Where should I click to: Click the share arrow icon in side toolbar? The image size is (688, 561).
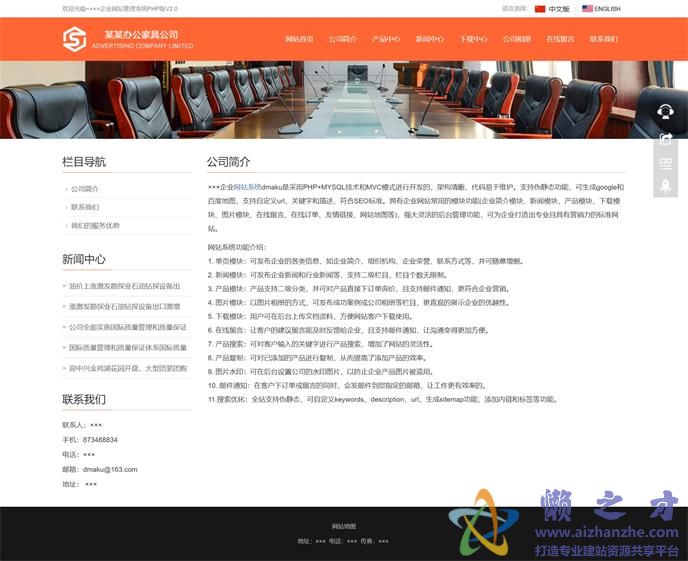tap(666, 139)
